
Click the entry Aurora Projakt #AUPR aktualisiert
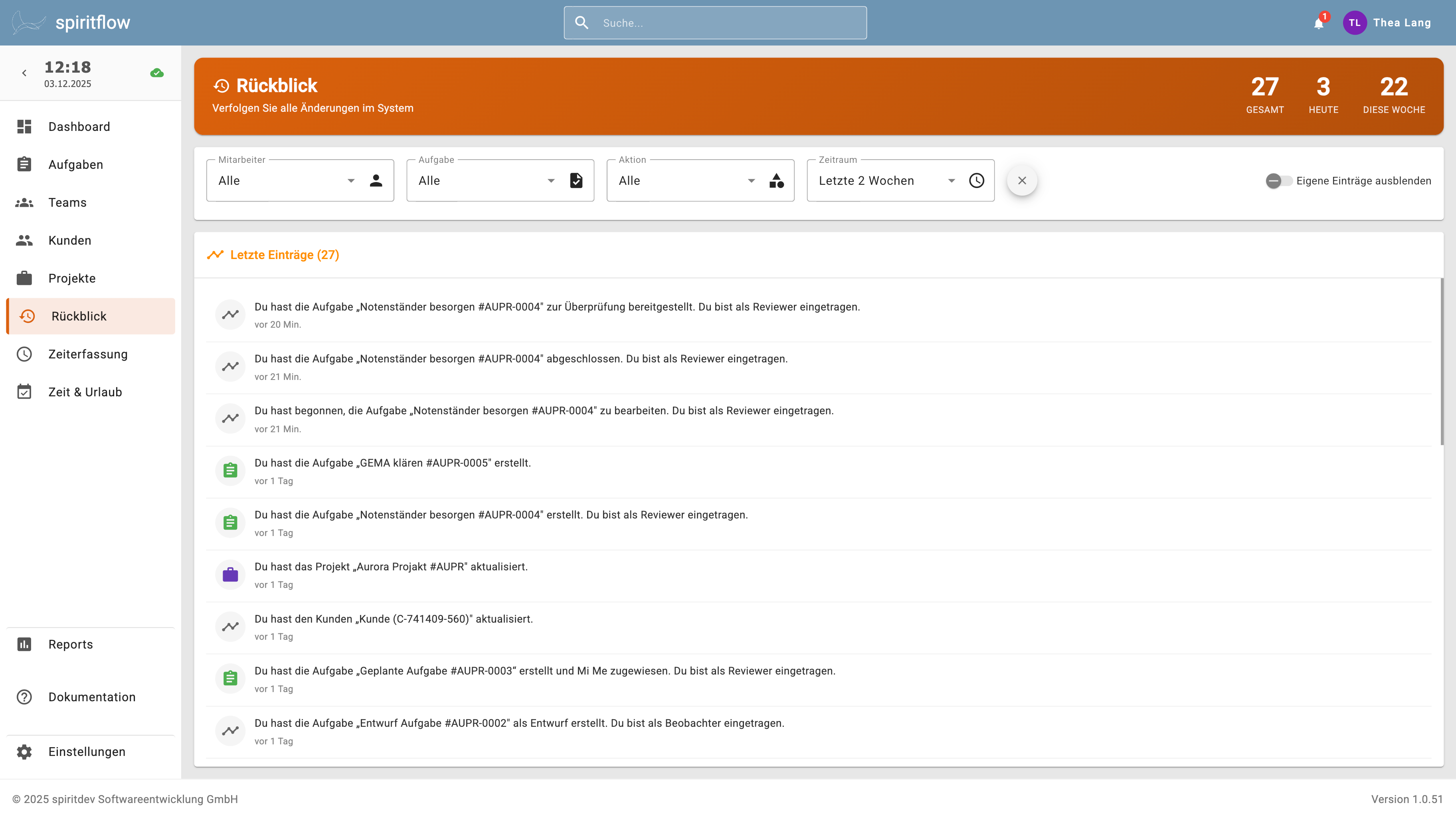pyautogui.click(x=819, y=576)
